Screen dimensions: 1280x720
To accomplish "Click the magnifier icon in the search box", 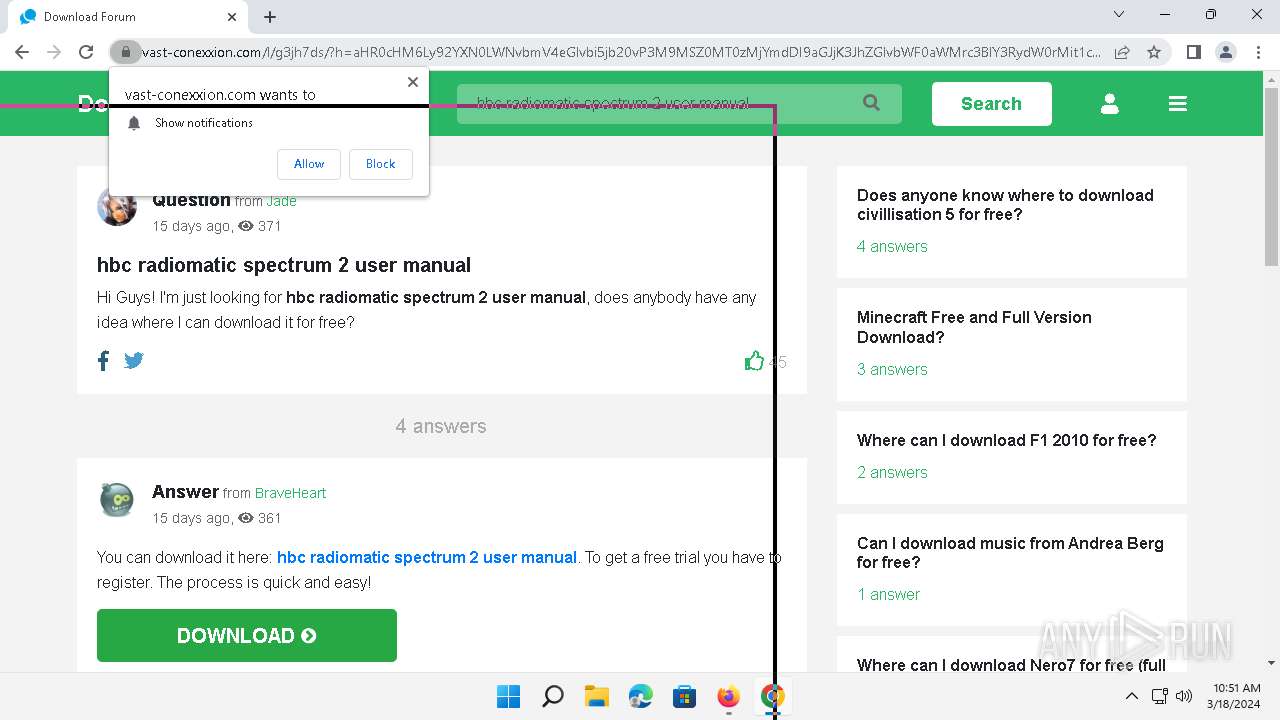I will click(x=871, y=103).
